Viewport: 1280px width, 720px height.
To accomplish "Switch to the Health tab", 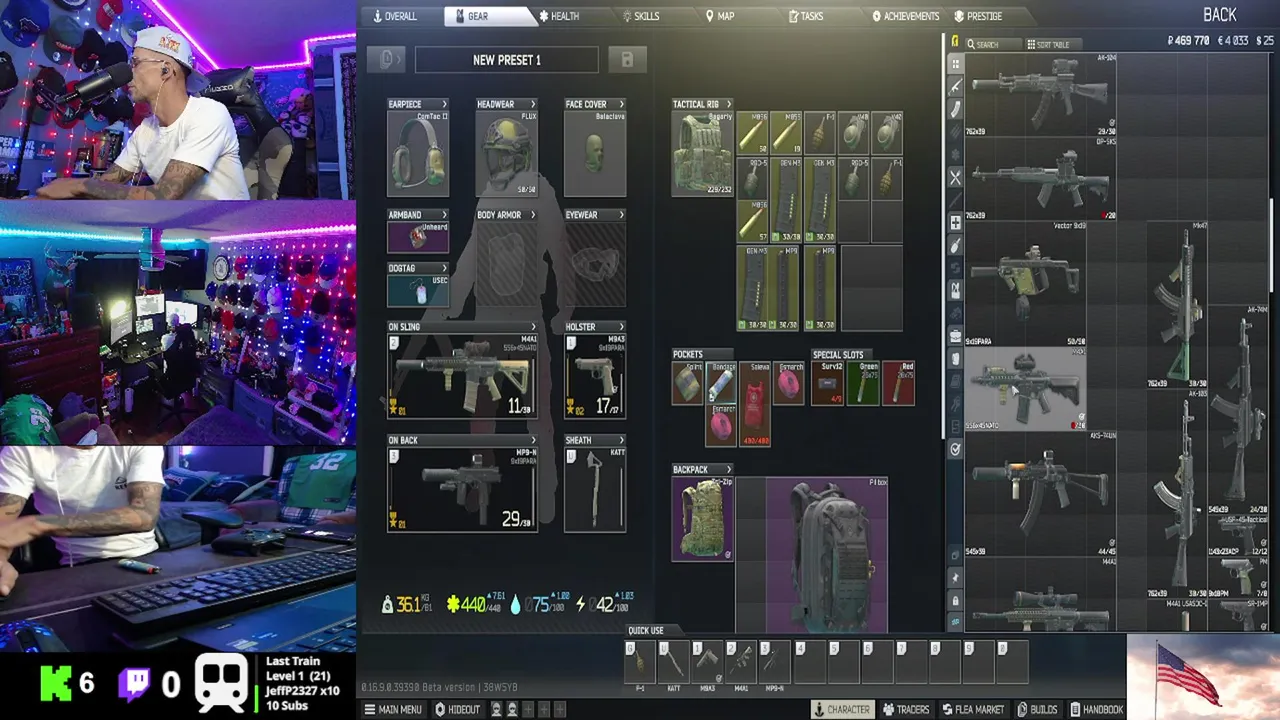I will (x=558, y=16).
